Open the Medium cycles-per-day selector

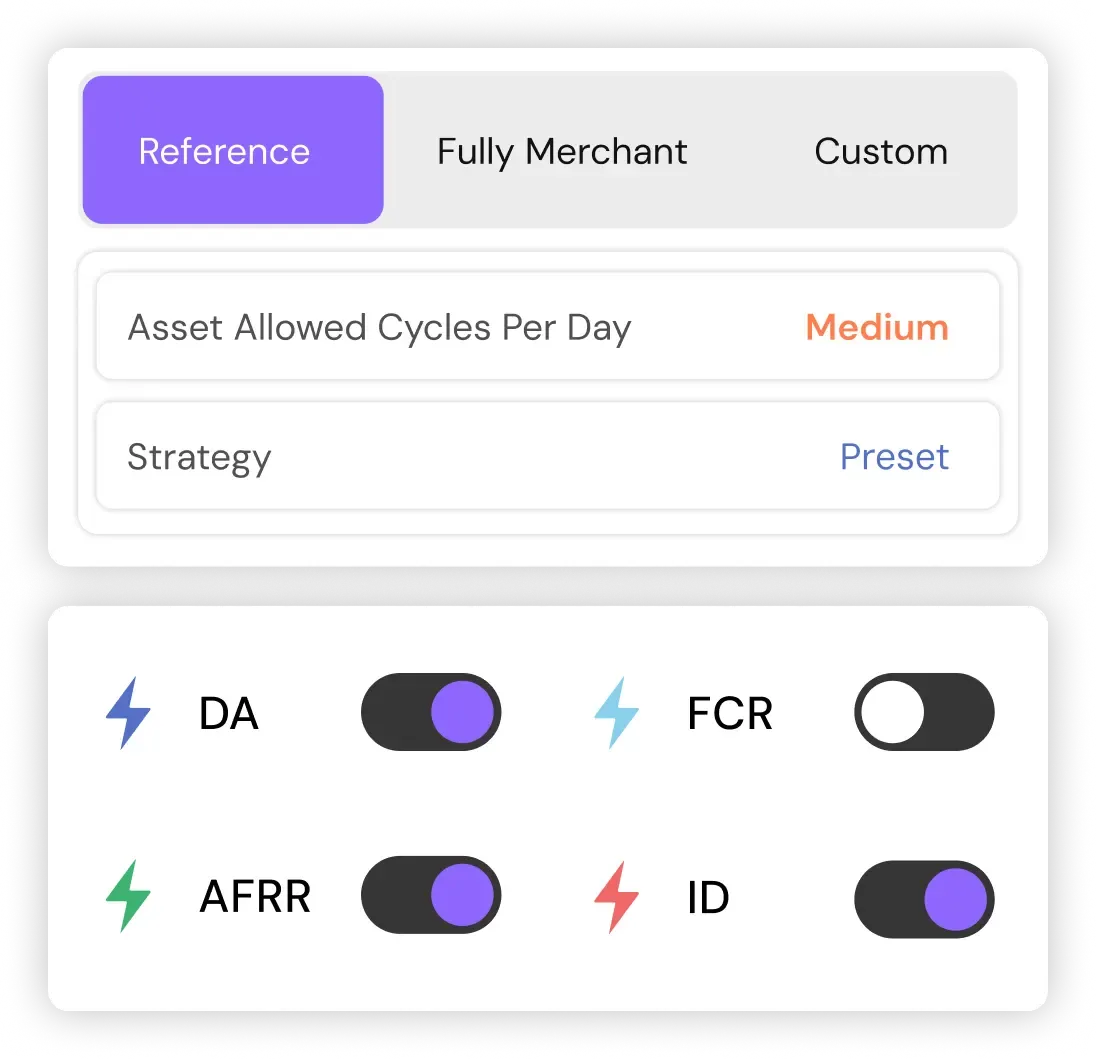pyautogui.click(x=877, y=327)
